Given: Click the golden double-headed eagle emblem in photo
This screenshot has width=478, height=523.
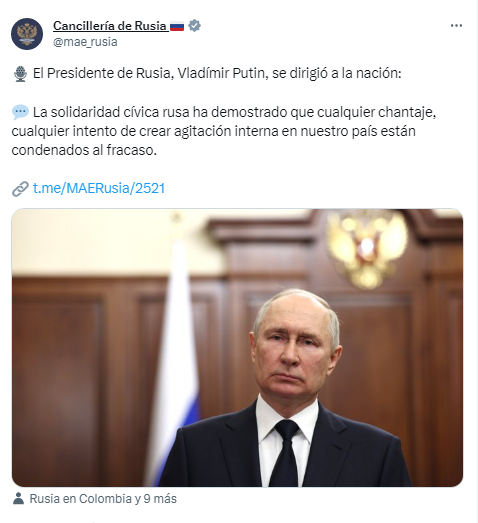Looking at the screenshot, I should click(367, 248).
